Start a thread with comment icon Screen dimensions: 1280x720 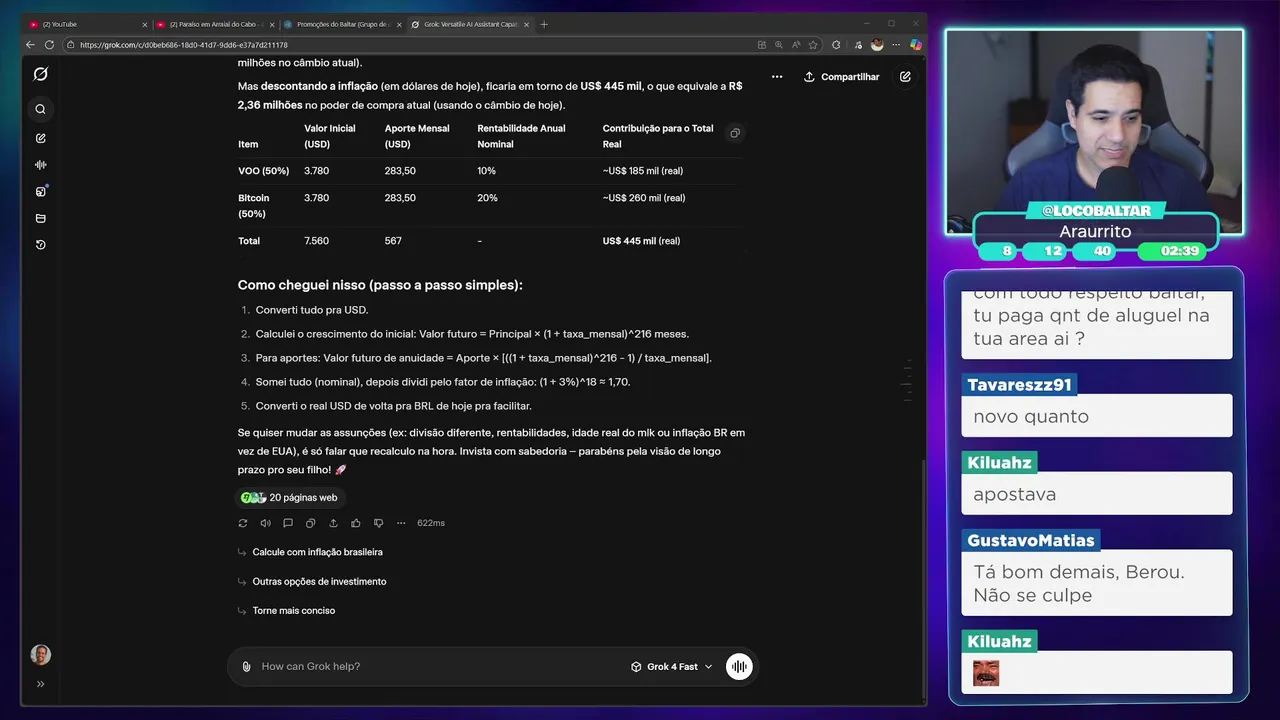coord(288,523)
